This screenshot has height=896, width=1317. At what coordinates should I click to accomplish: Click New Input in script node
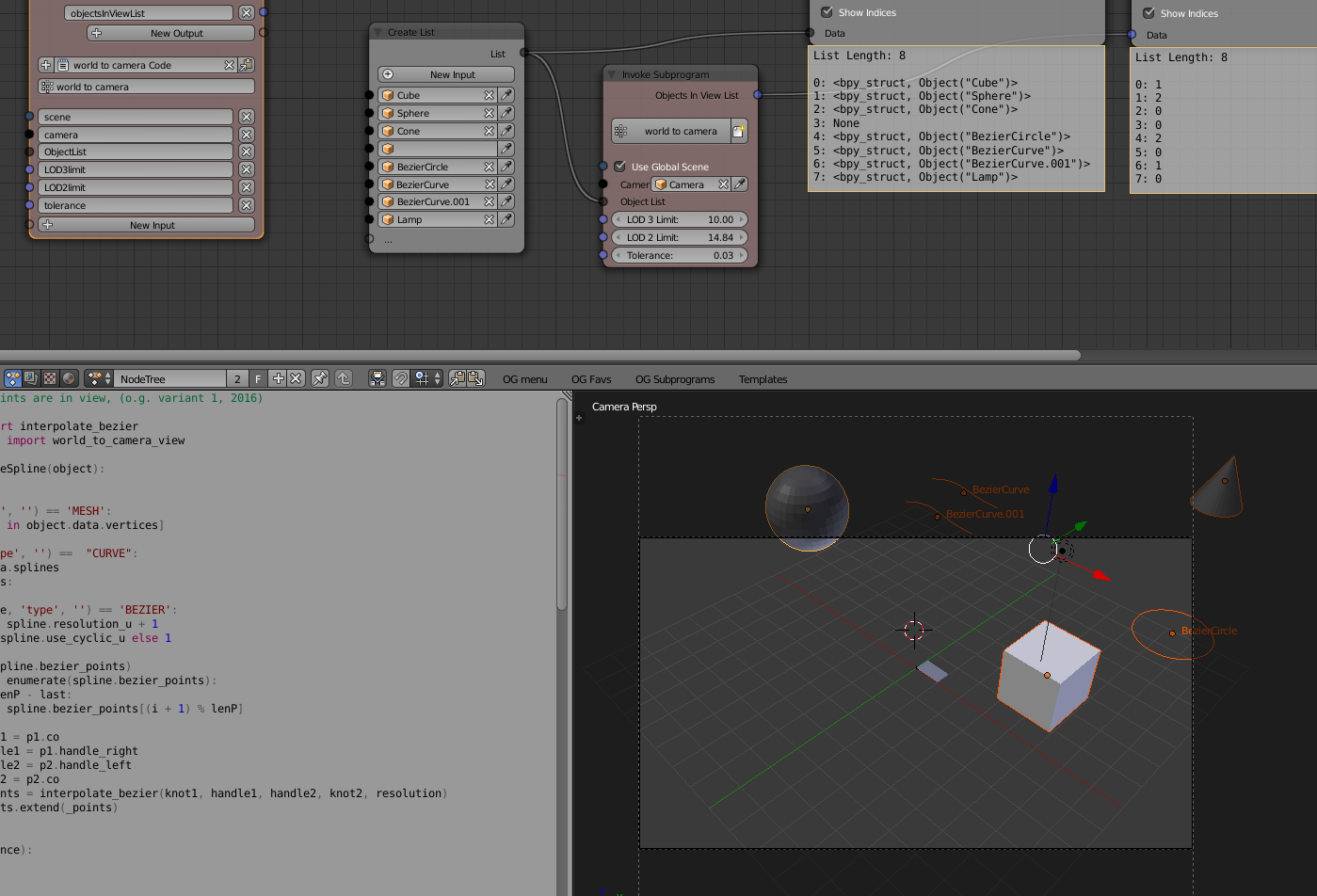tap(147, 225)
